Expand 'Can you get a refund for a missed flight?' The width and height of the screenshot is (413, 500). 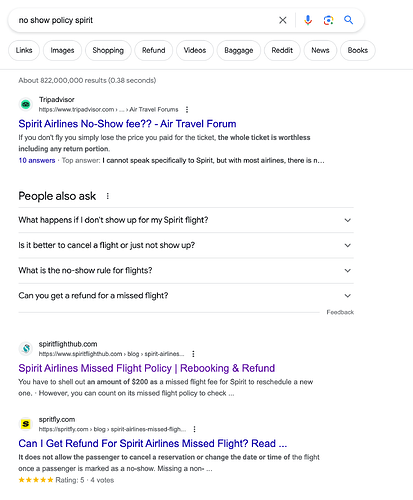point(186,296)
